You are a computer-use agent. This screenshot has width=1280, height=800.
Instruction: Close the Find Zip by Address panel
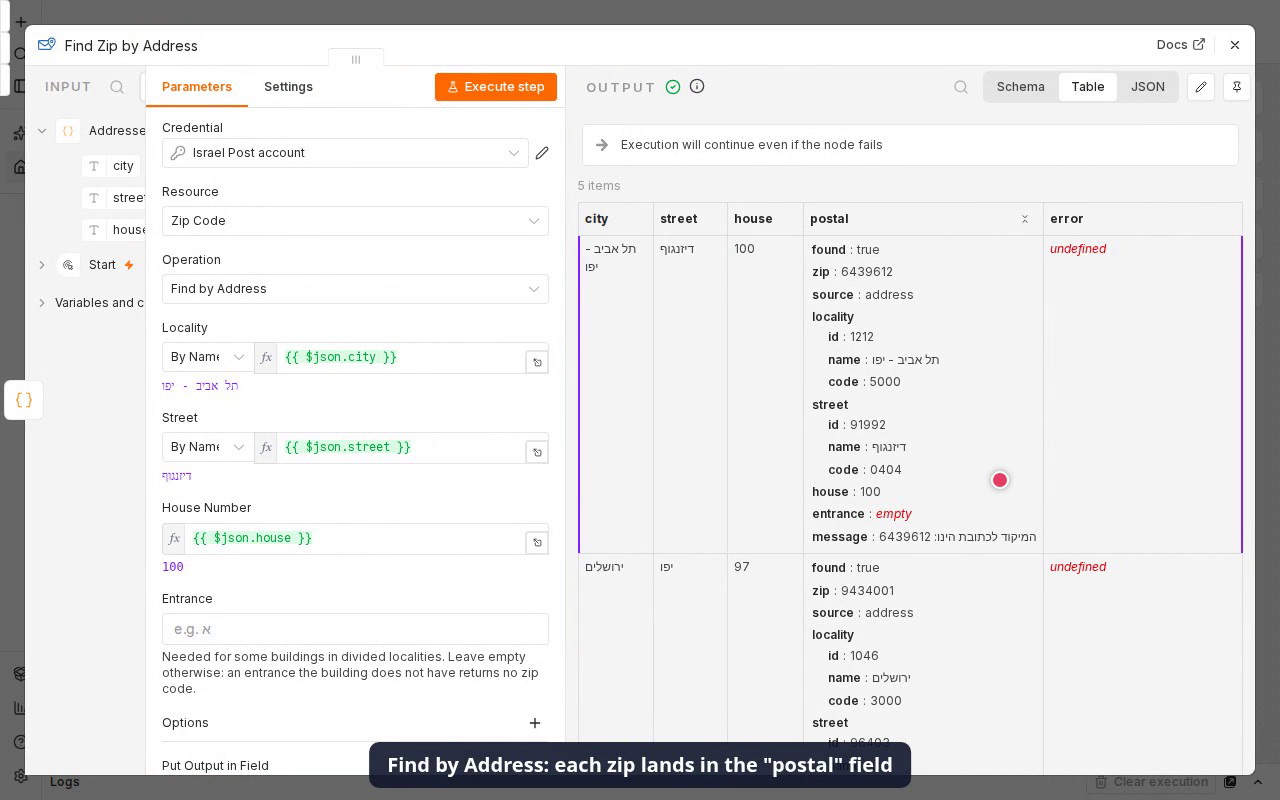click(1235, 45)
